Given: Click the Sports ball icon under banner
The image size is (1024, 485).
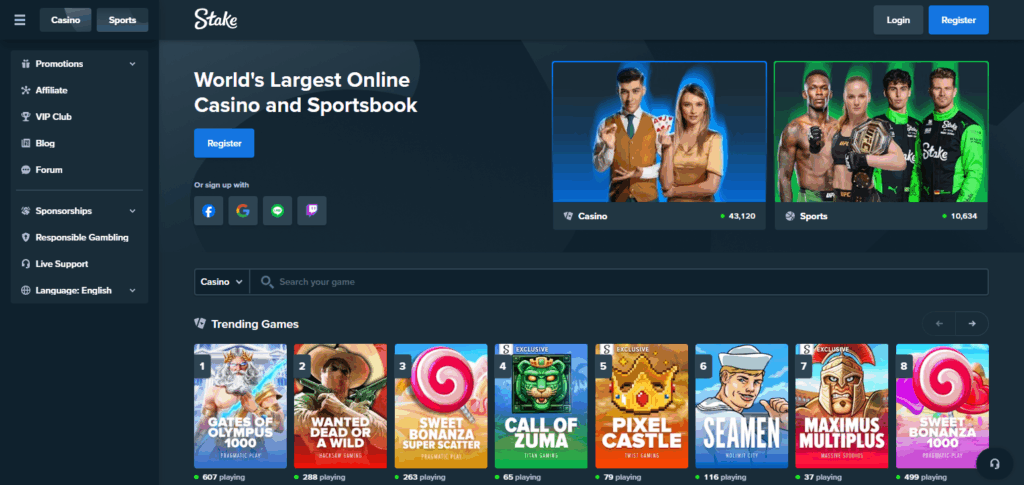Looking at the screenshot, I should (x=790, y=216).
